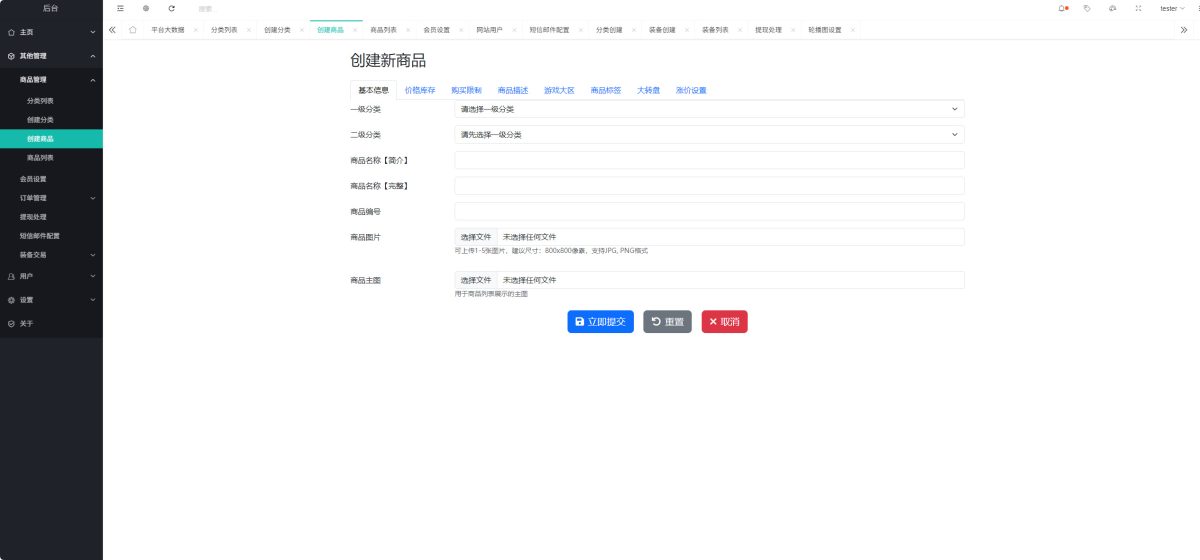Switch to the 平台大数据 tab

pyautogui.click(x=167, y=30)
